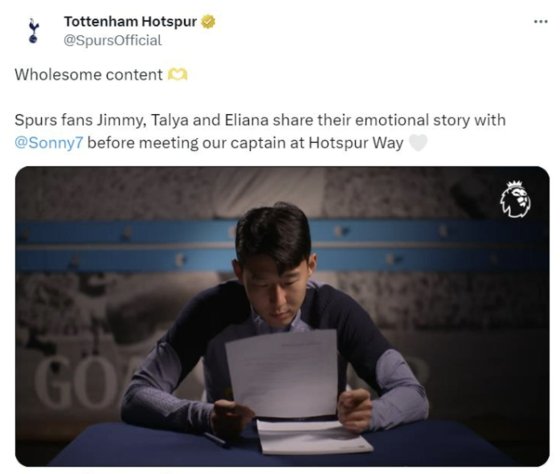The height and width of the screenshot is (474, 560).
Task: Click the pen lying on the table
Action: [215, 439]
